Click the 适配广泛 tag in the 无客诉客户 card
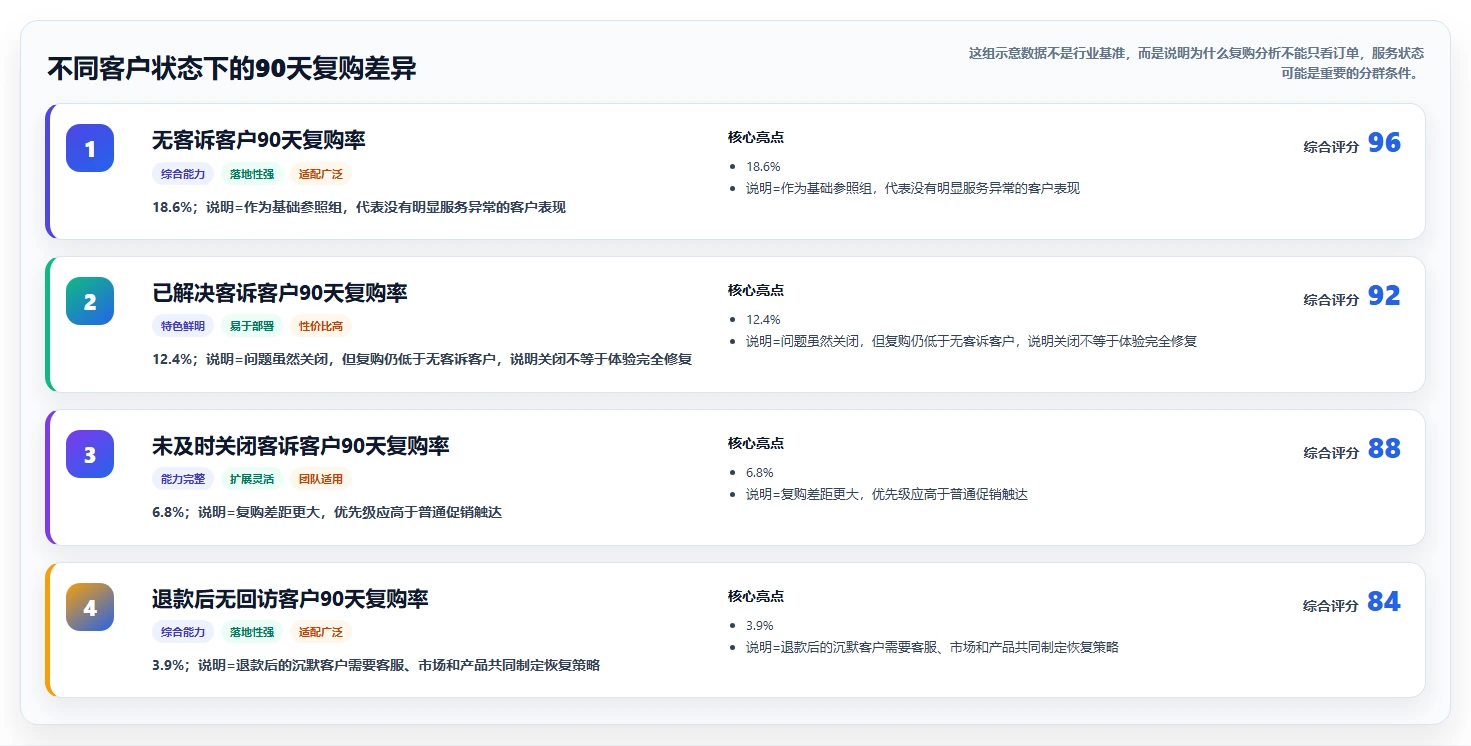The width and height of the screenshot is (1471, 746). (321, 174)
